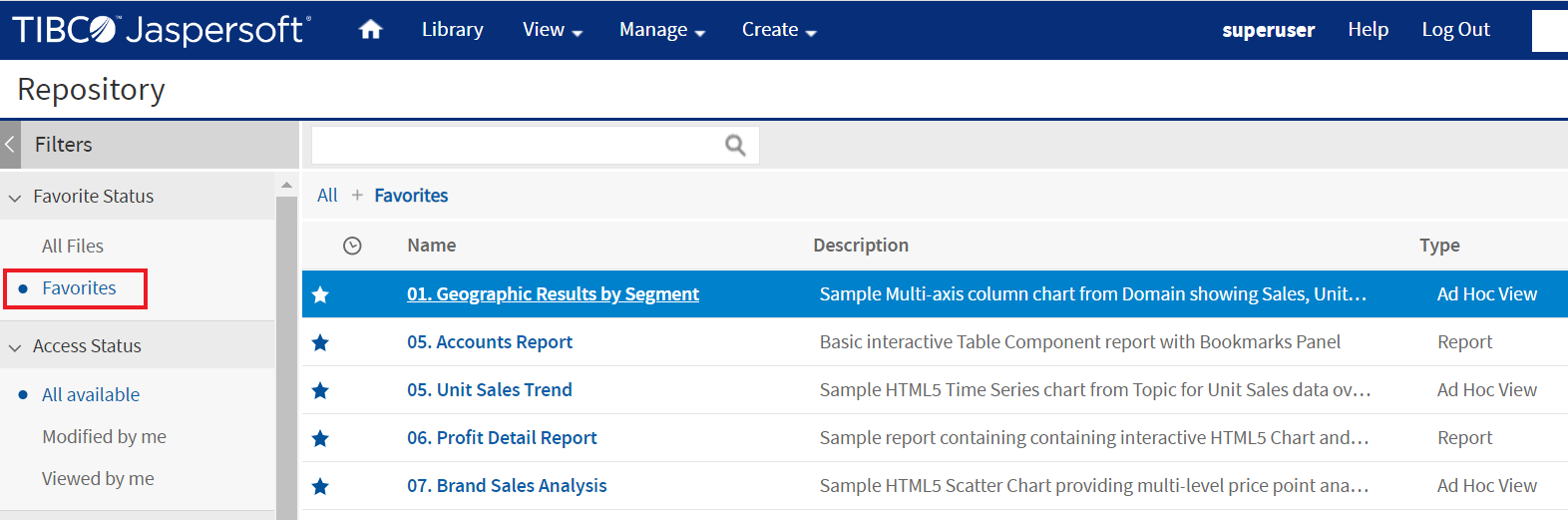1568x520 pixels.
Task: Click the plus icon before Favorites breadcrumb
Action: [357, 196]
